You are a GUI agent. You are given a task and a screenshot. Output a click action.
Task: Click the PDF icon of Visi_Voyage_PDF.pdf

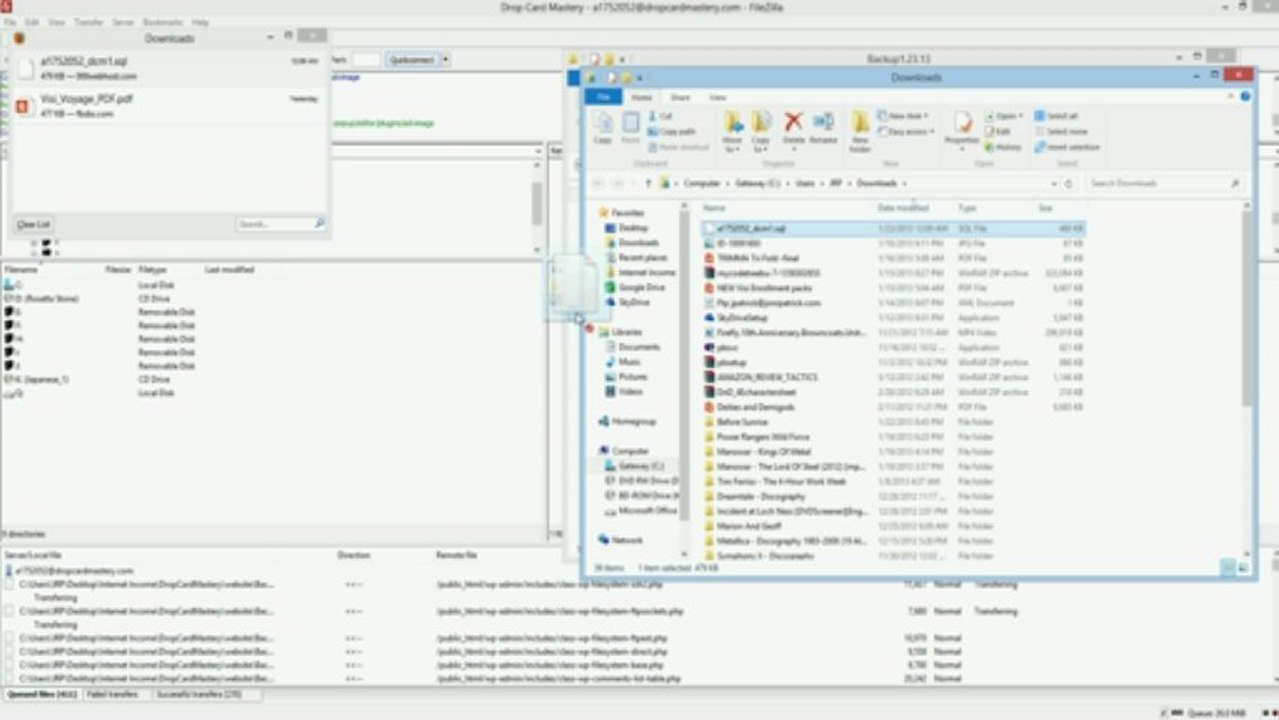tap(25, 106)
